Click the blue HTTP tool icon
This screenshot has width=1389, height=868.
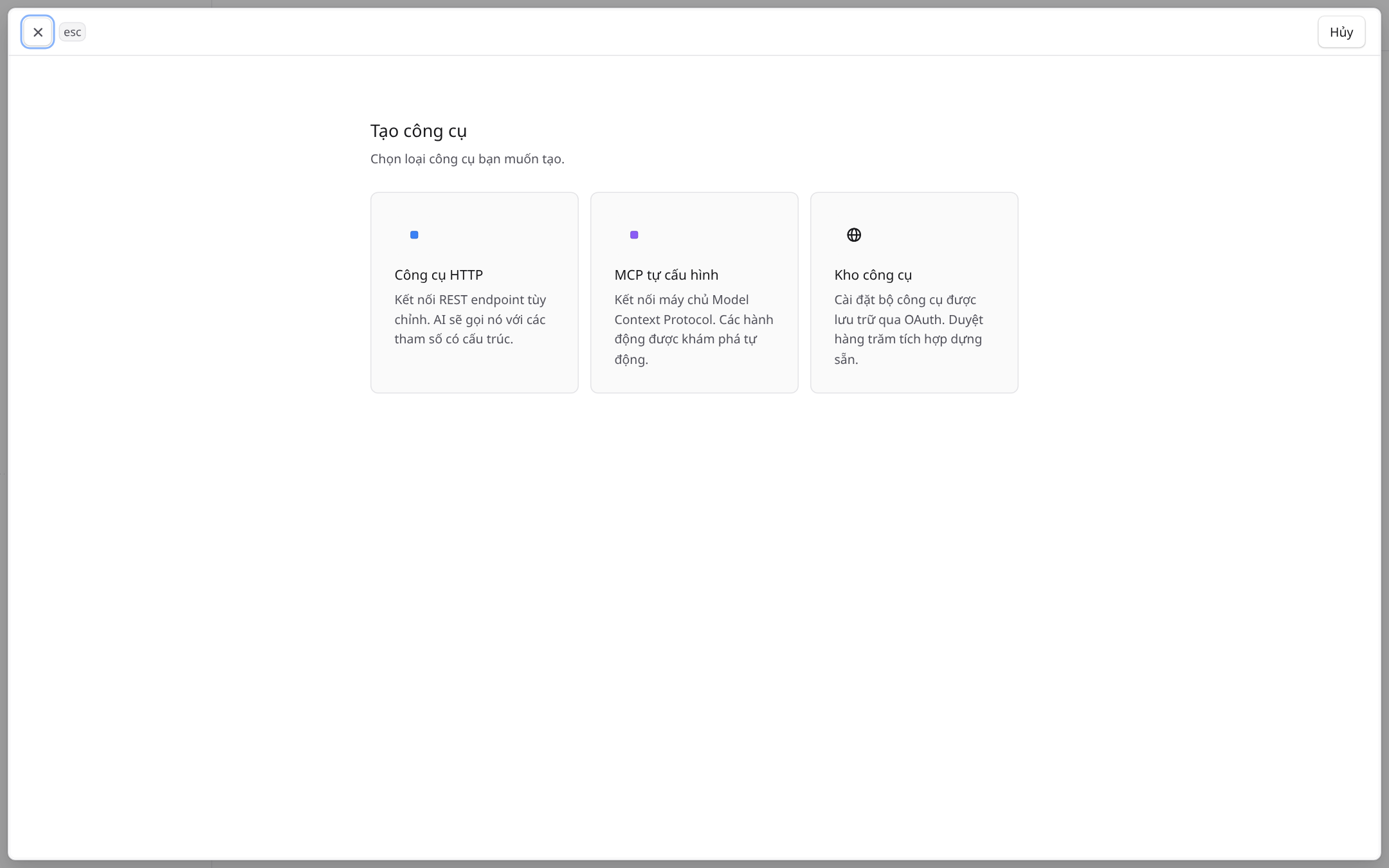414,235
